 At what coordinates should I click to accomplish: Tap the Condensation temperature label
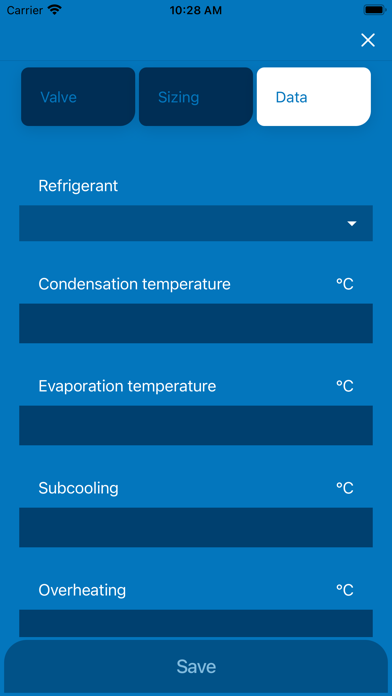(135, 284)
